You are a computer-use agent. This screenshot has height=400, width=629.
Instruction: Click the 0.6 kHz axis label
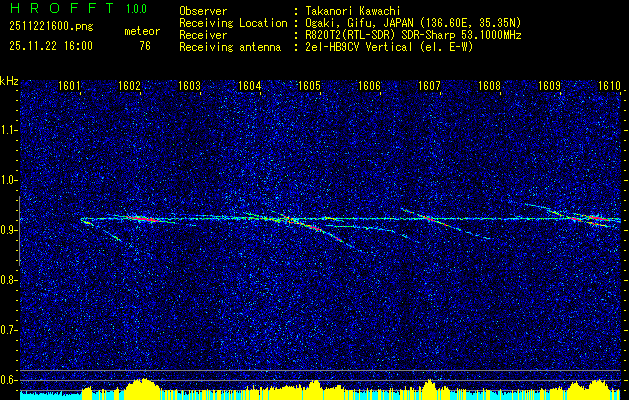click(8, 380)
